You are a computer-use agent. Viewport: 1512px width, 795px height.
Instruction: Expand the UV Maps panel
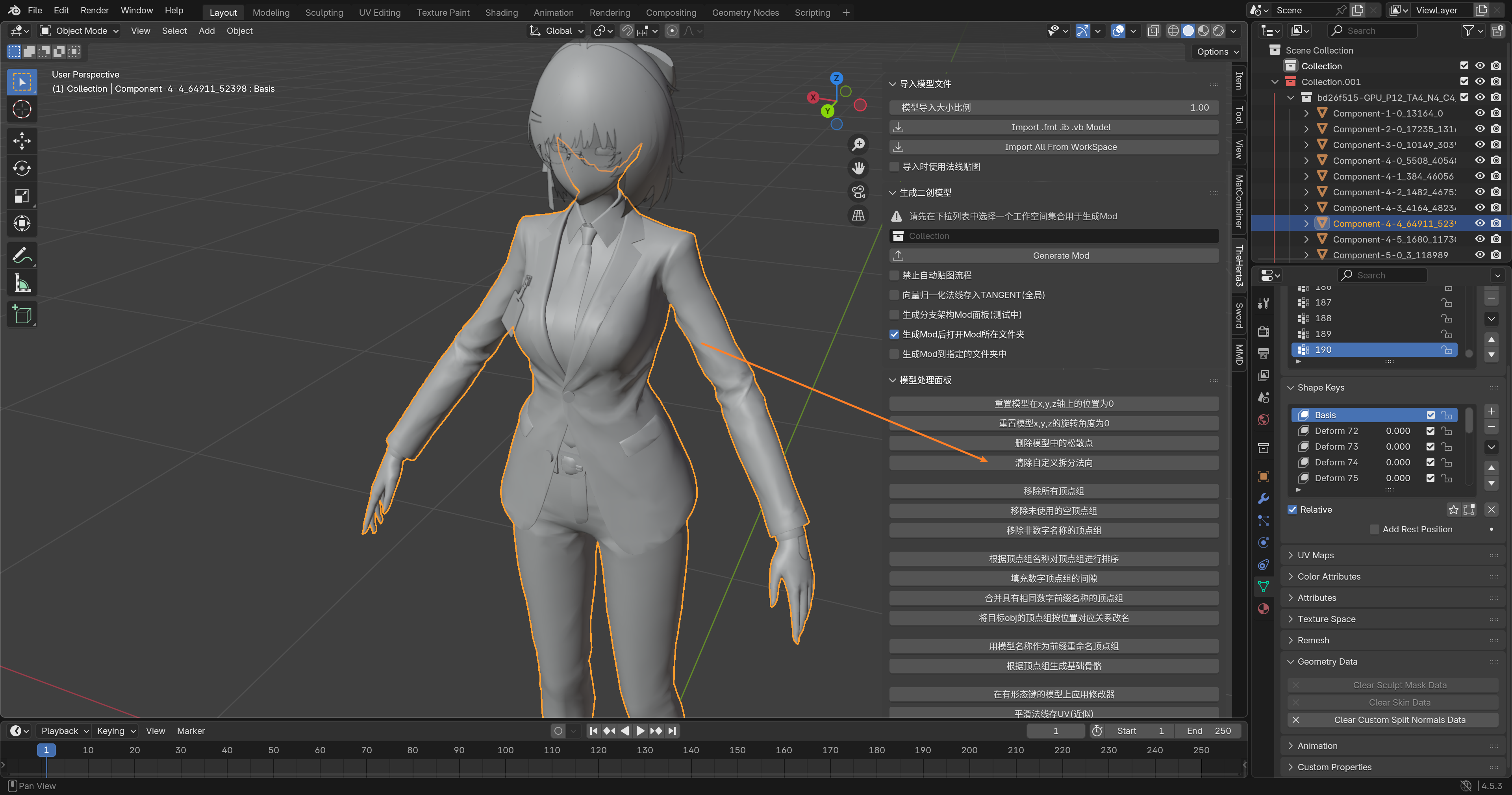coord(1316,555)
